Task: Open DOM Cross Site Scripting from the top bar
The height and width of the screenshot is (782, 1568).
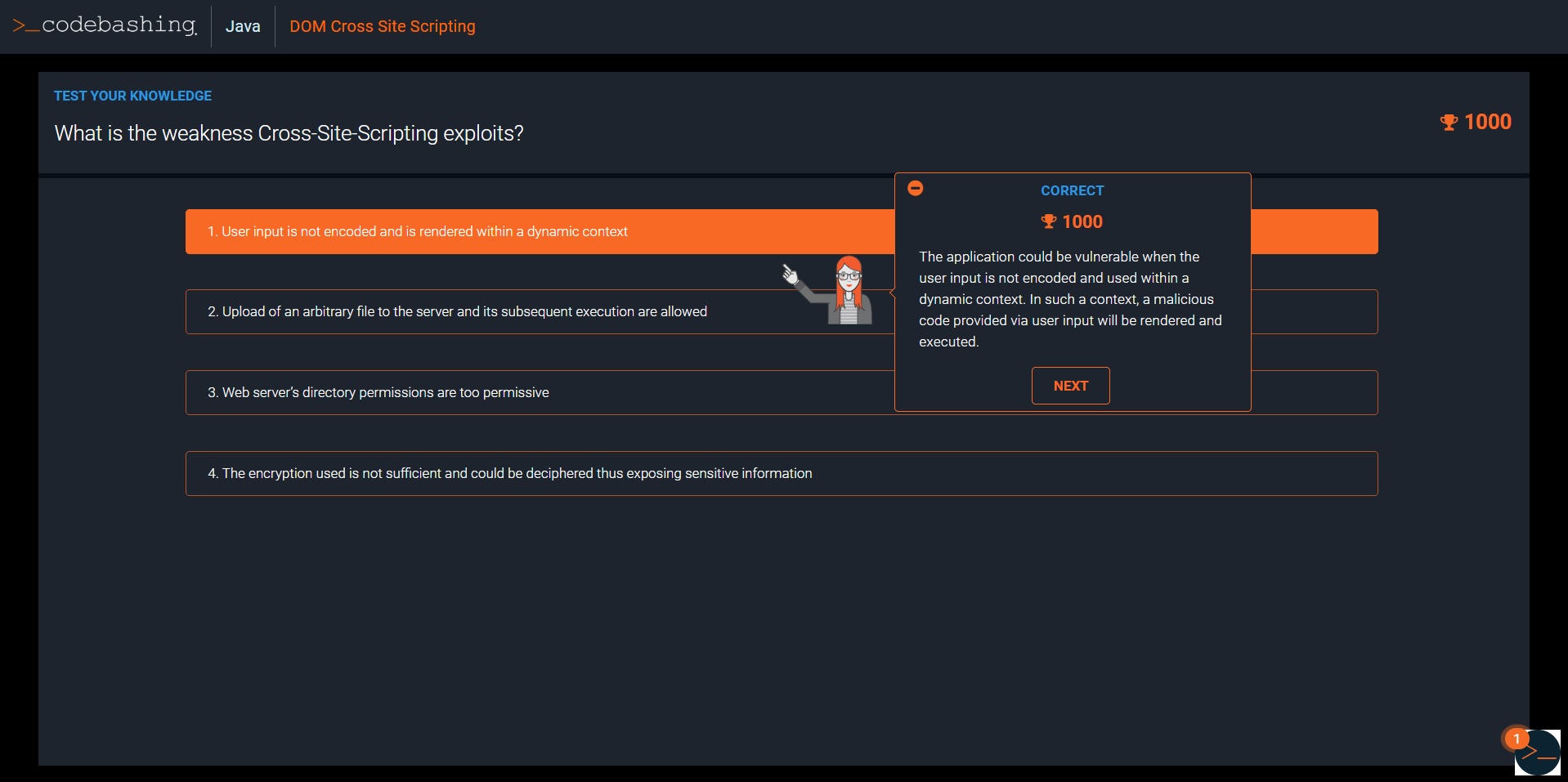Action: click(x=382, y=25)
